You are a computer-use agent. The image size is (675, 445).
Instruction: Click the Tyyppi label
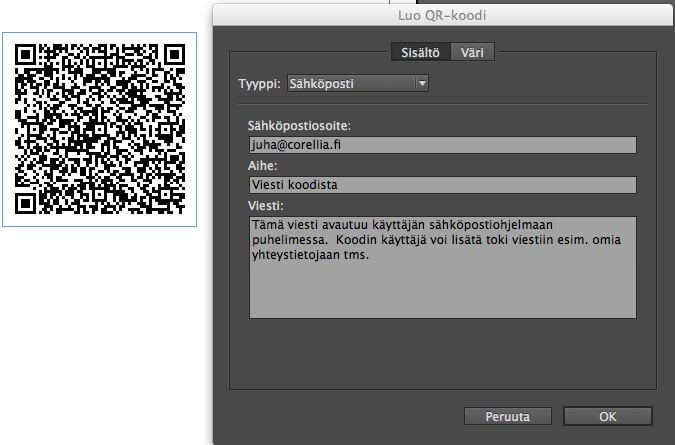coord(260,83)
